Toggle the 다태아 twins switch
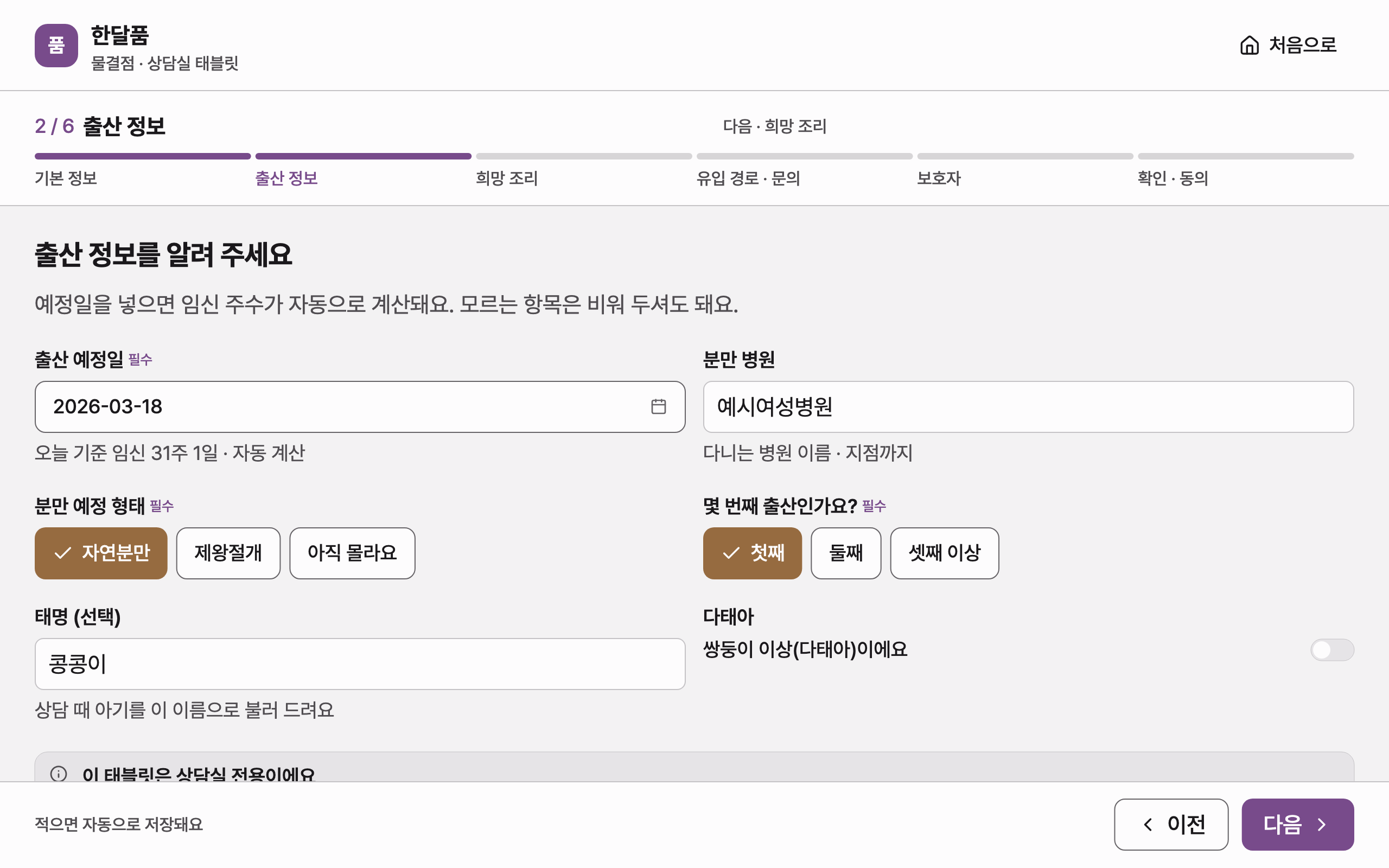The width and height of the screenshot is (1389, 868). [x=1332, y=650]
